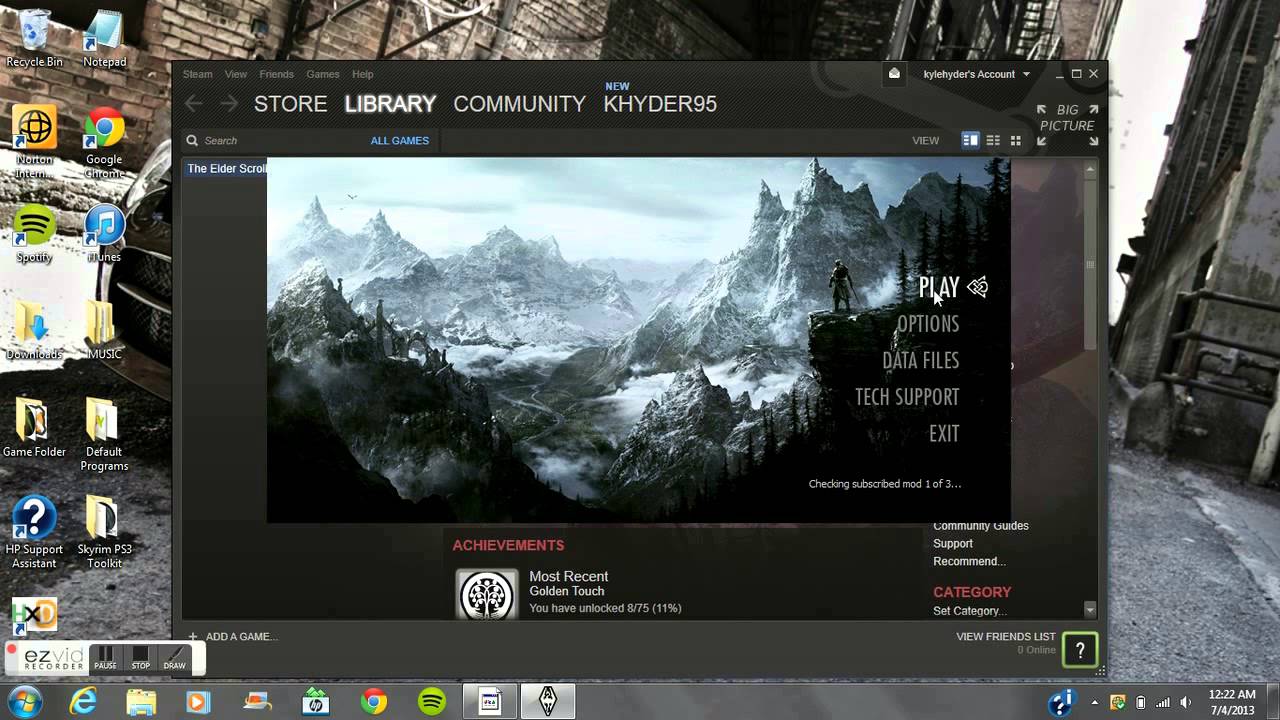The height and width of the screenshot is (720, 1280).
Task: Select the ezvid DRAW tool
Action: point(175,658)
